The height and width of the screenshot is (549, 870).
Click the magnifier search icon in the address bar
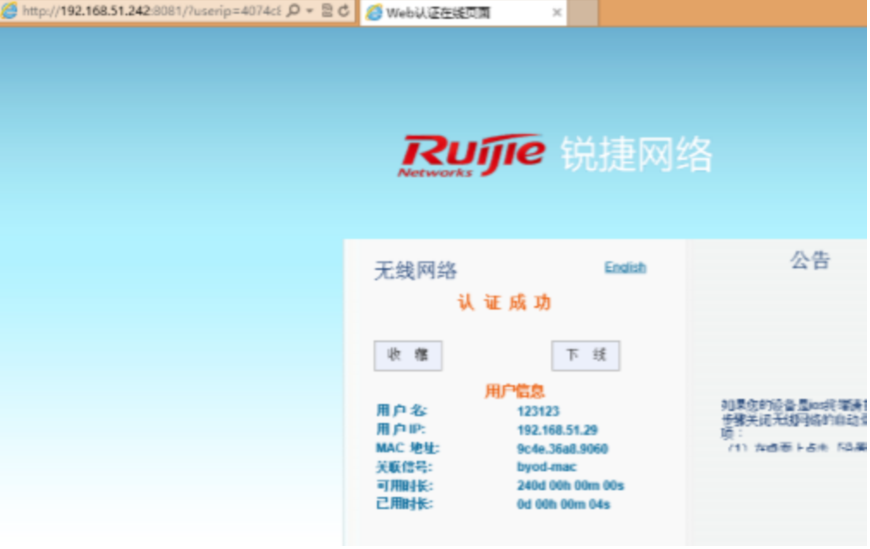coord(293,11)
